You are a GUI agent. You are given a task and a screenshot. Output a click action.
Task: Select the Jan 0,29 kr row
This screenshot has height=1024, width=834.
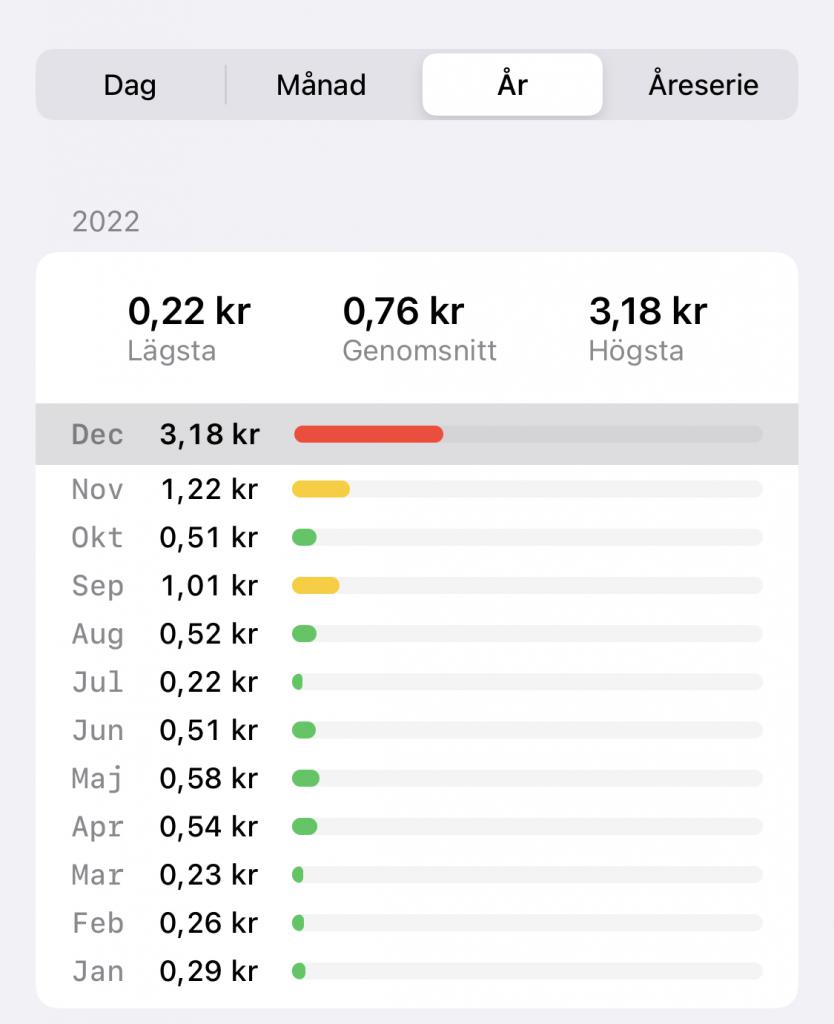(x=417, y=971)
